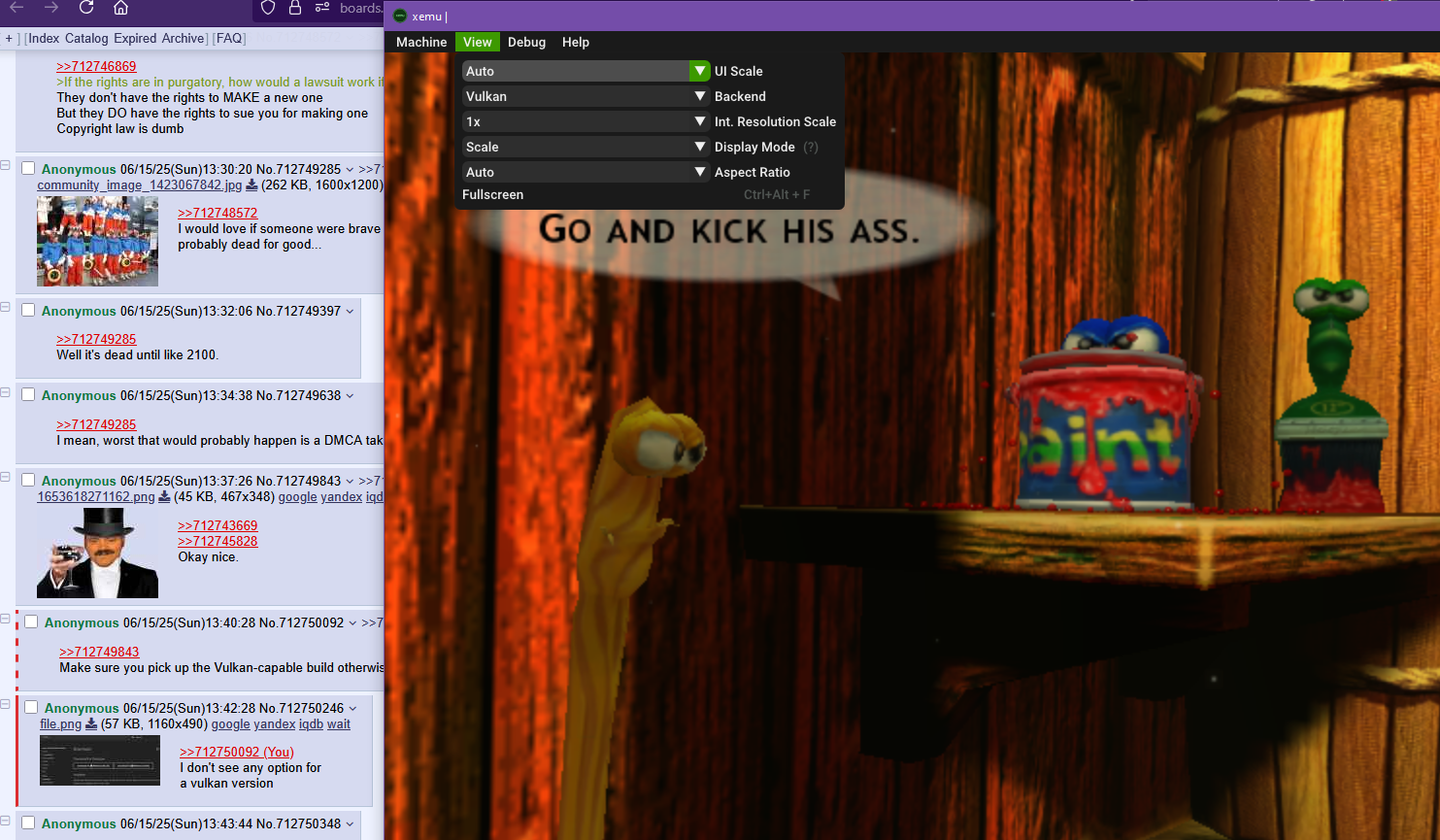Click post number No.712750348

[x=299, y=823]
